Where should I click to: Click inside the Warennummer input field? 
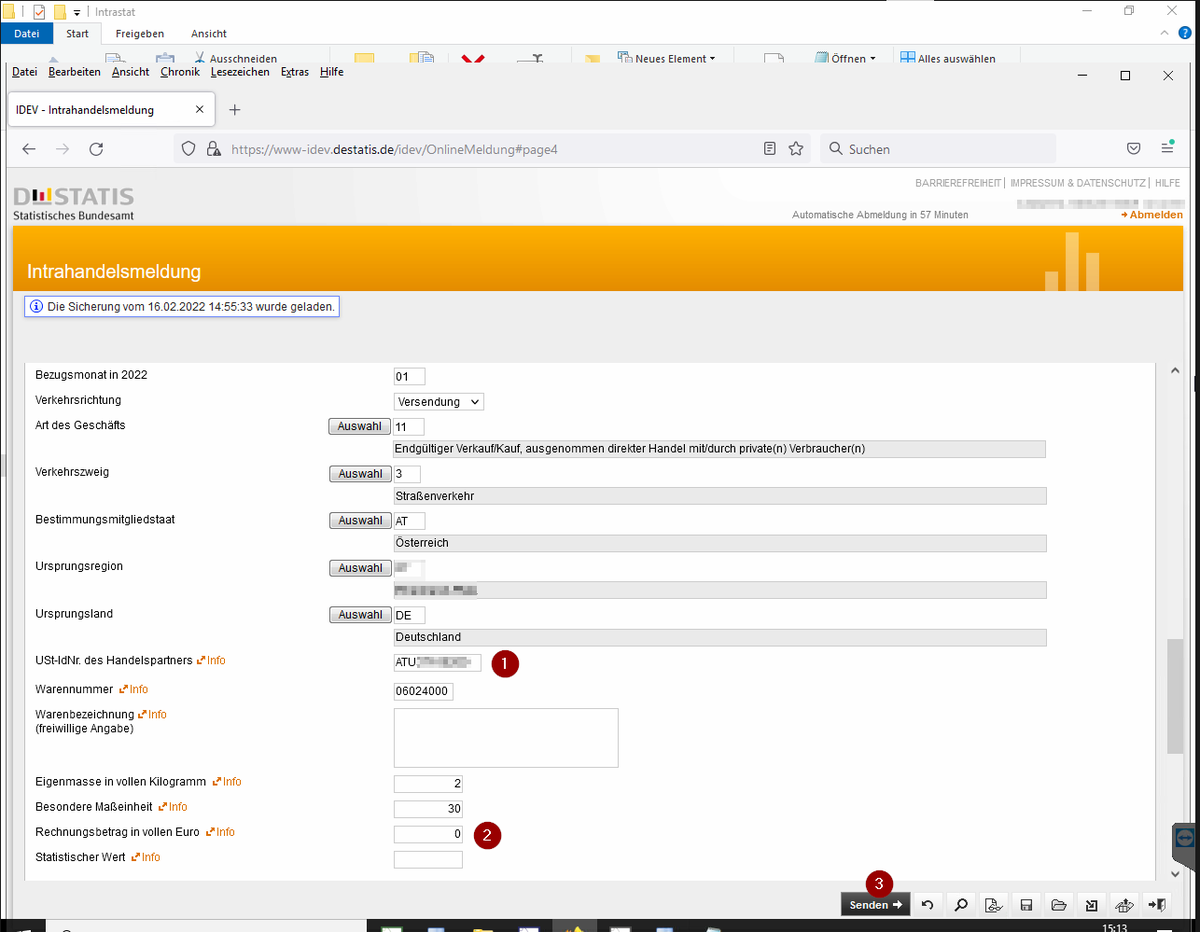pyautogui.click(x=422, y=691)
